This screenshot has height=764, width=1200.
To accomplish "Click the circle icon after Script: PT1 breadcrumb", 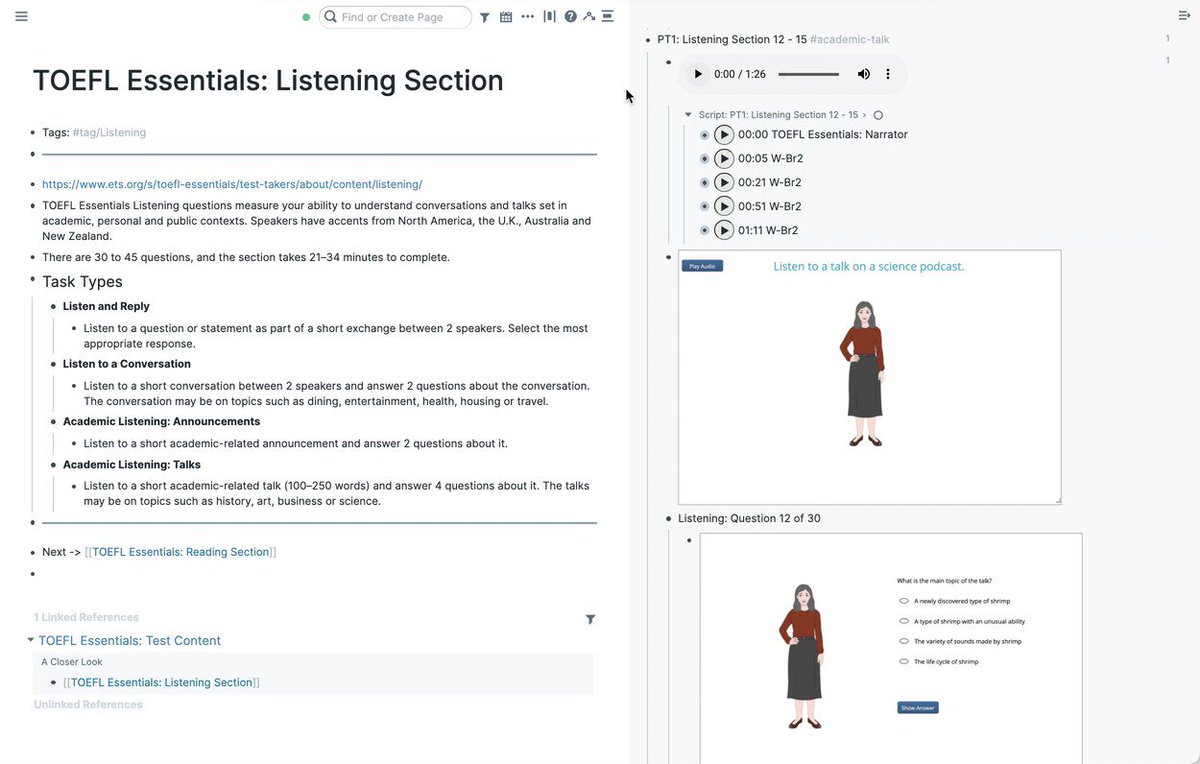I will [x=878, y=115].
